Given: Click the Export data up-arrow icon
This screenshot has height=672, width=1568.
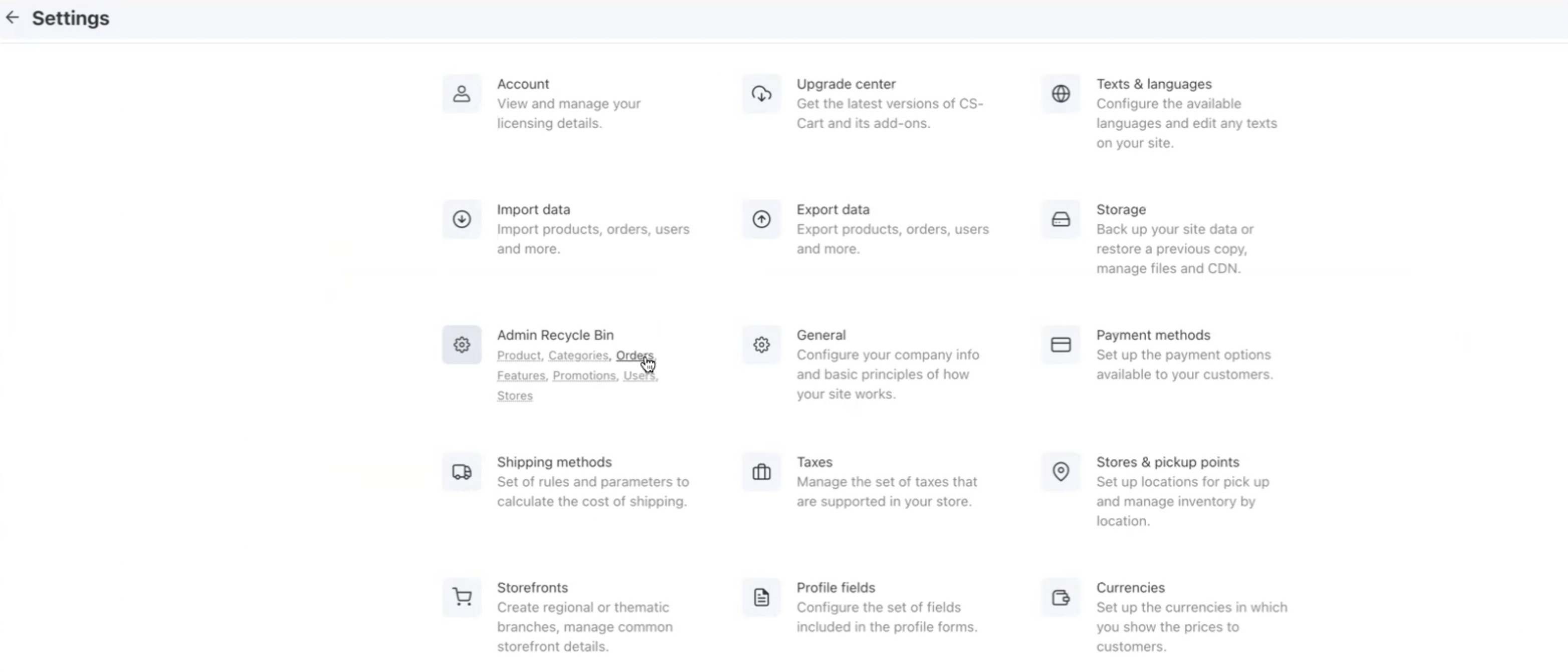Looking at the screenshot, I should pos(761,219).
